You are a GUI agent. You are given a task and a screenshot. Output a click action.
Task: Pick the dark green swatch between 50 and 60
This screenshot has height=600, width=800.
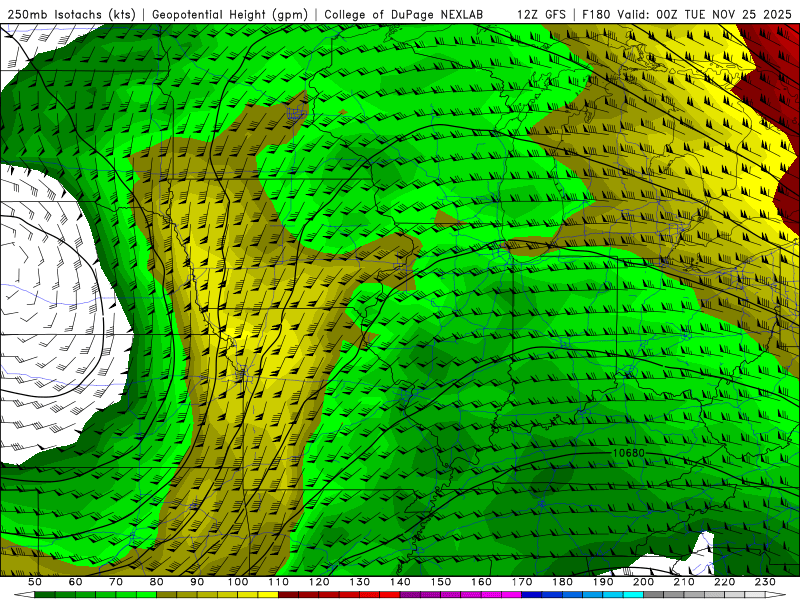point(44,595)
